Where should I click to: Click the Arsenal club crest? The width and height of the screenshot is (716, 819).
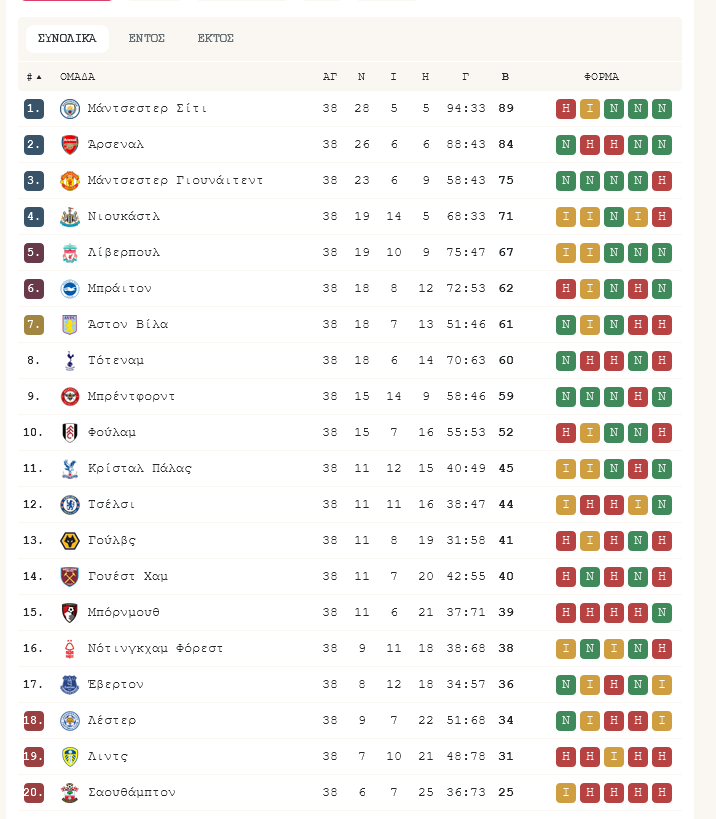coord(69,145)
